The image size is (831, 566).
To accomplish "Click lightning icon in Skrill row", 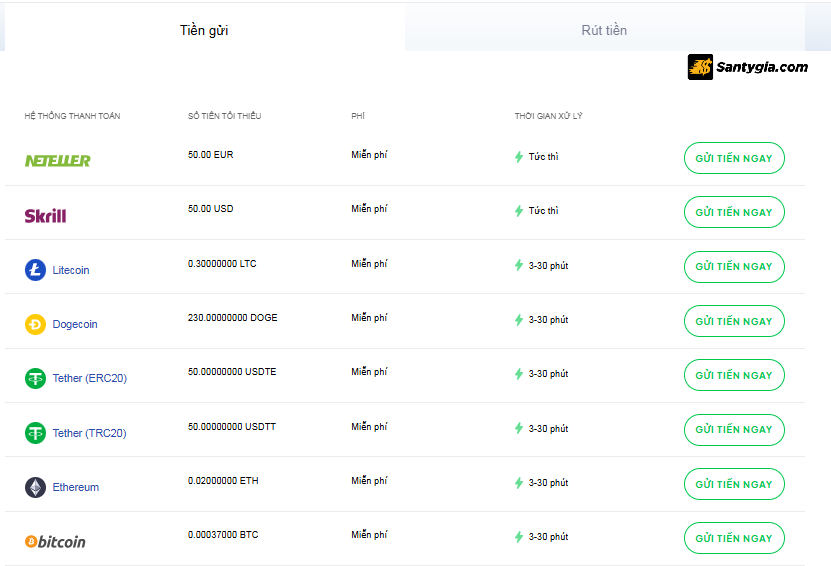I will pos(519,211).
